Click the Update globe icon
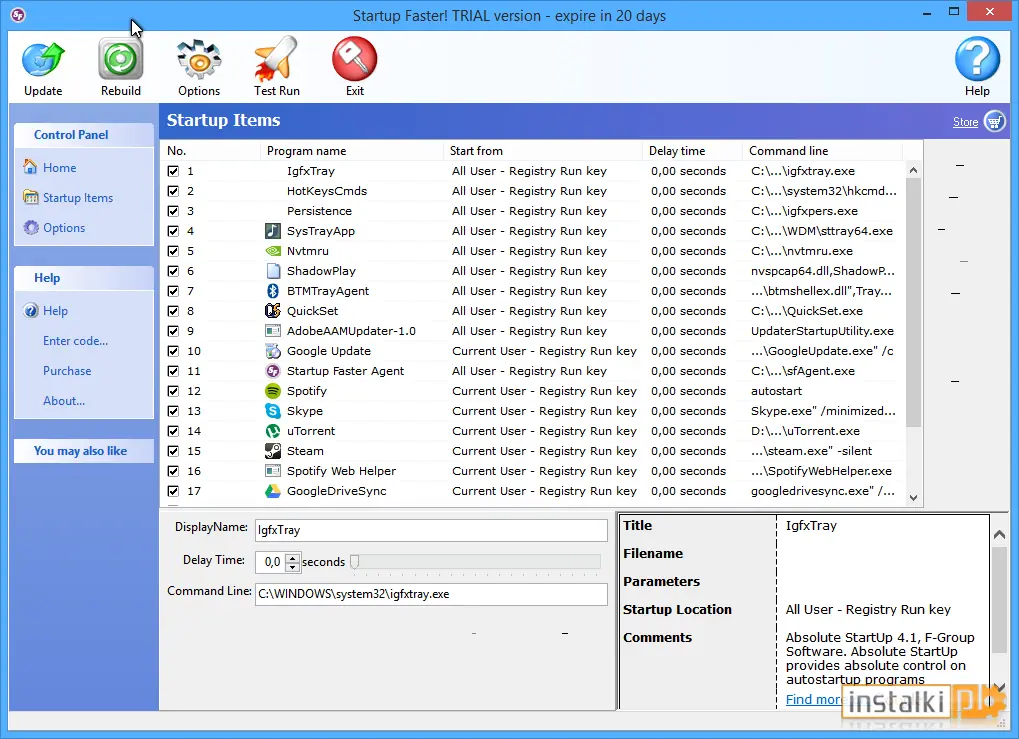1019x739 pixels. coord(43,60)
